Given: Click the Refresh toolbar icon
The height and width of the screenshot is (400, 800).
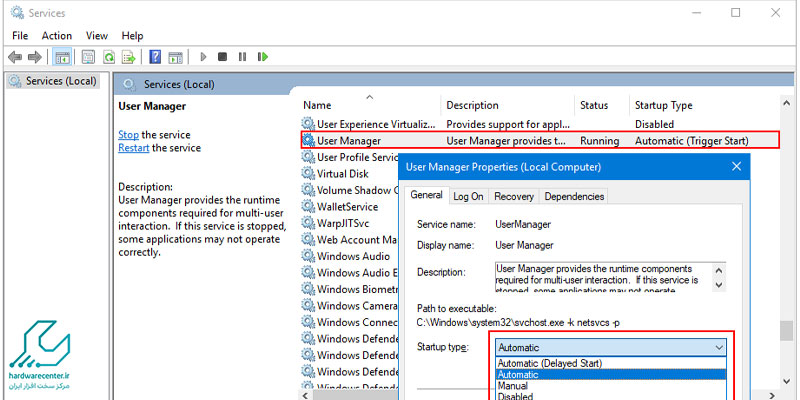Looking at the screenshot, I should click(109, 57).
